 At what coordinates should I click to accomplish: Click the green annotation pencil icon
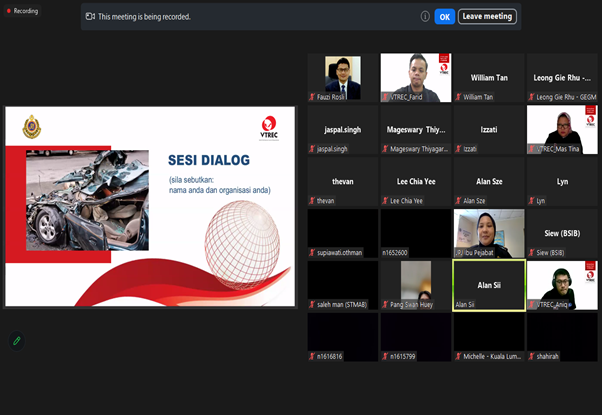16,341
